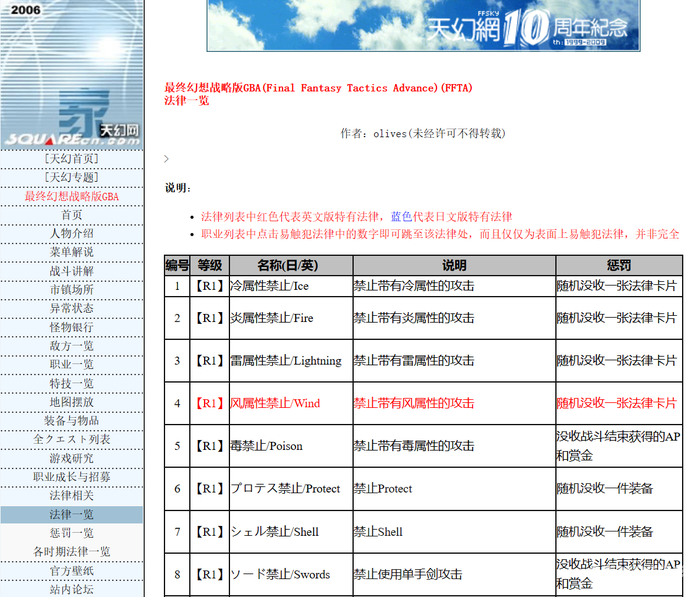The width and height of the screenshot is (700, 597).
Task: Open the 天幻专题 sidebar link
Action: 71,177
